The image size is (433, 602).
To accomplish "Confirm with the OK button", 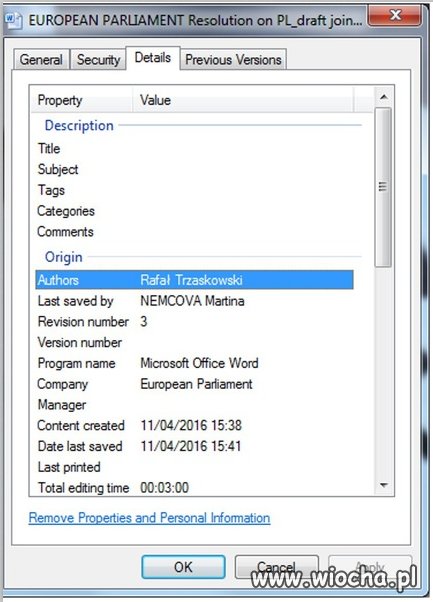I will coord(183,567).
